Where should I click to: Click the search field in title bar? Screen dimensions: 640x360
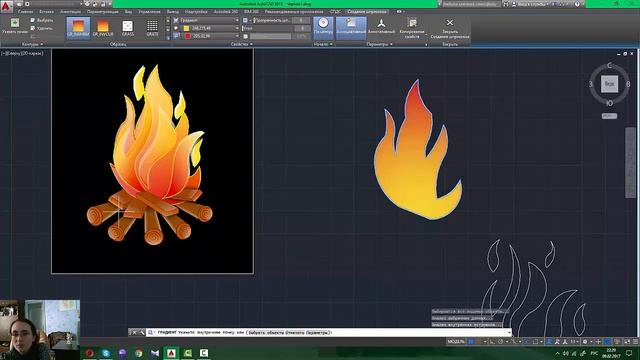(x=471, y=4)
